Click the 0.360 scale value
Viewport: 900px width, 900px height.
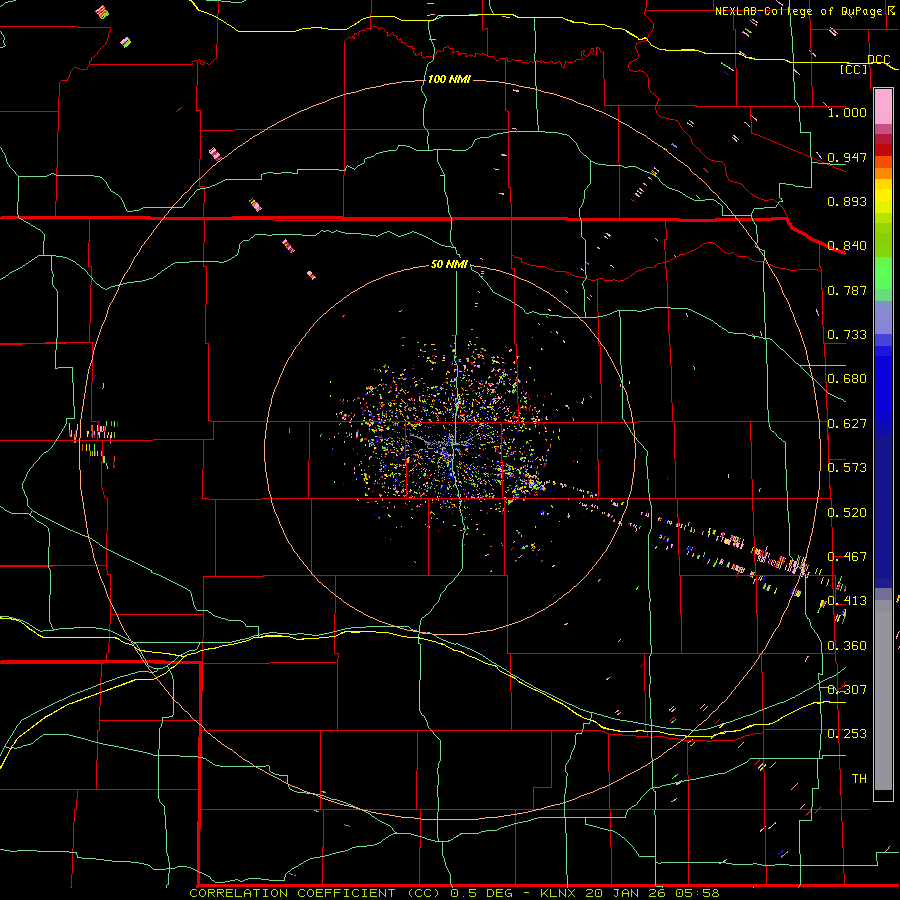click(x=847, y=646)
